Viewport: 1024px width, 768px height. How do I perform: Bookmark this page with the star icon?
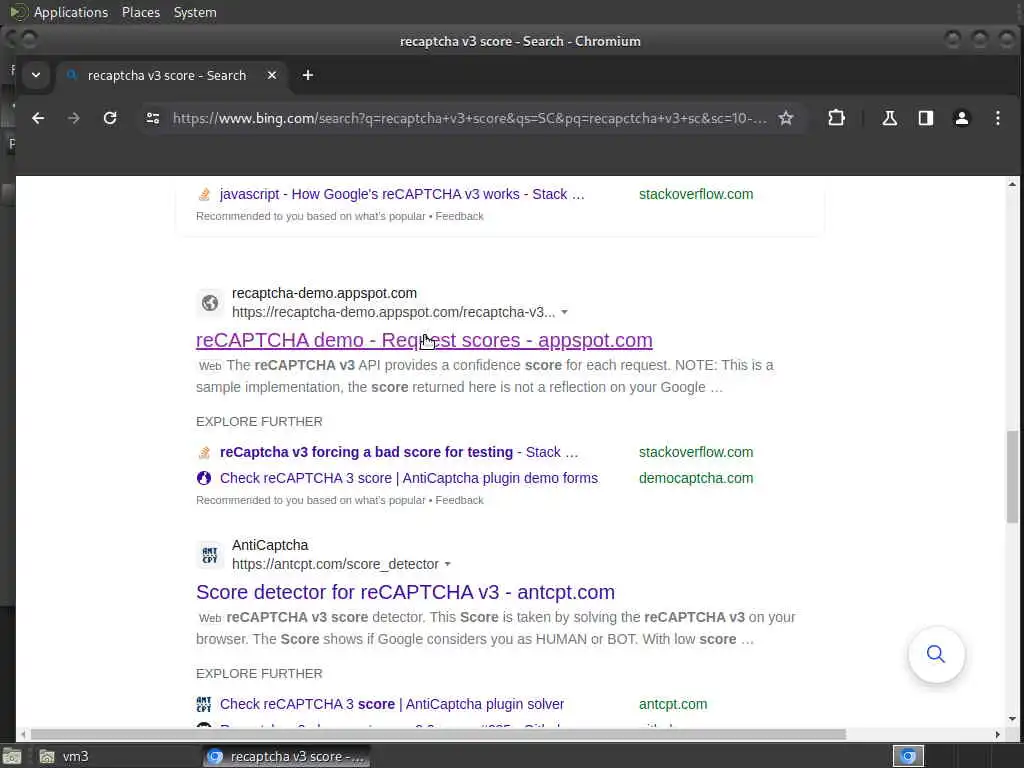786,118
